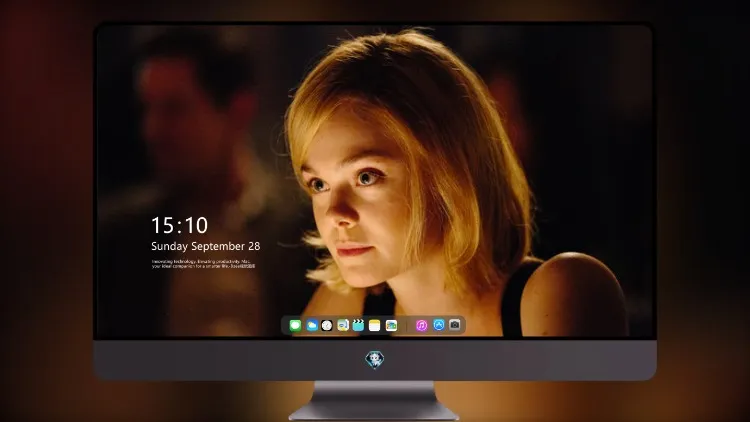Open the Camera app in the dock
The height and width of the screenshot is (422, 750).
[x=455, y=325]
